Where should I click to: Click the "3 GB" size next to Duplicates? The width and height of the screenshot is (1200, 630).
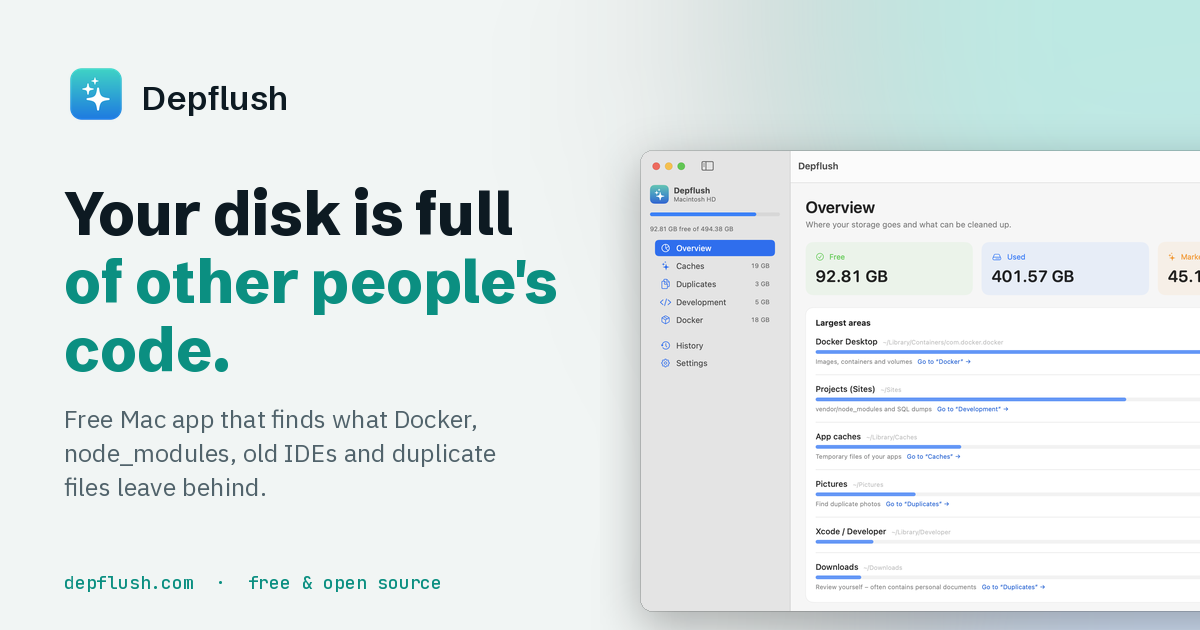(762, 284)
